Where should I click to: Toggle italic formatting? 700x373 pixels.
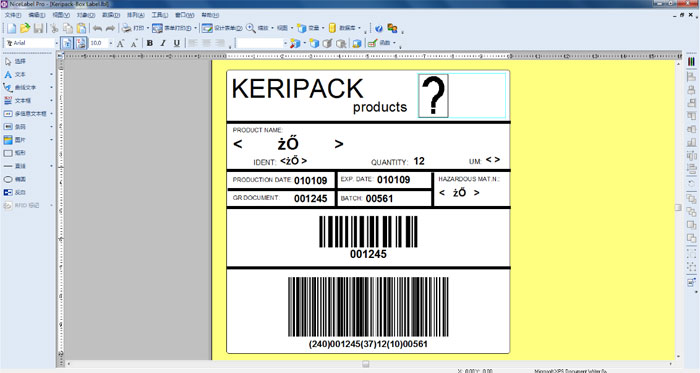(x=163, y=43)
